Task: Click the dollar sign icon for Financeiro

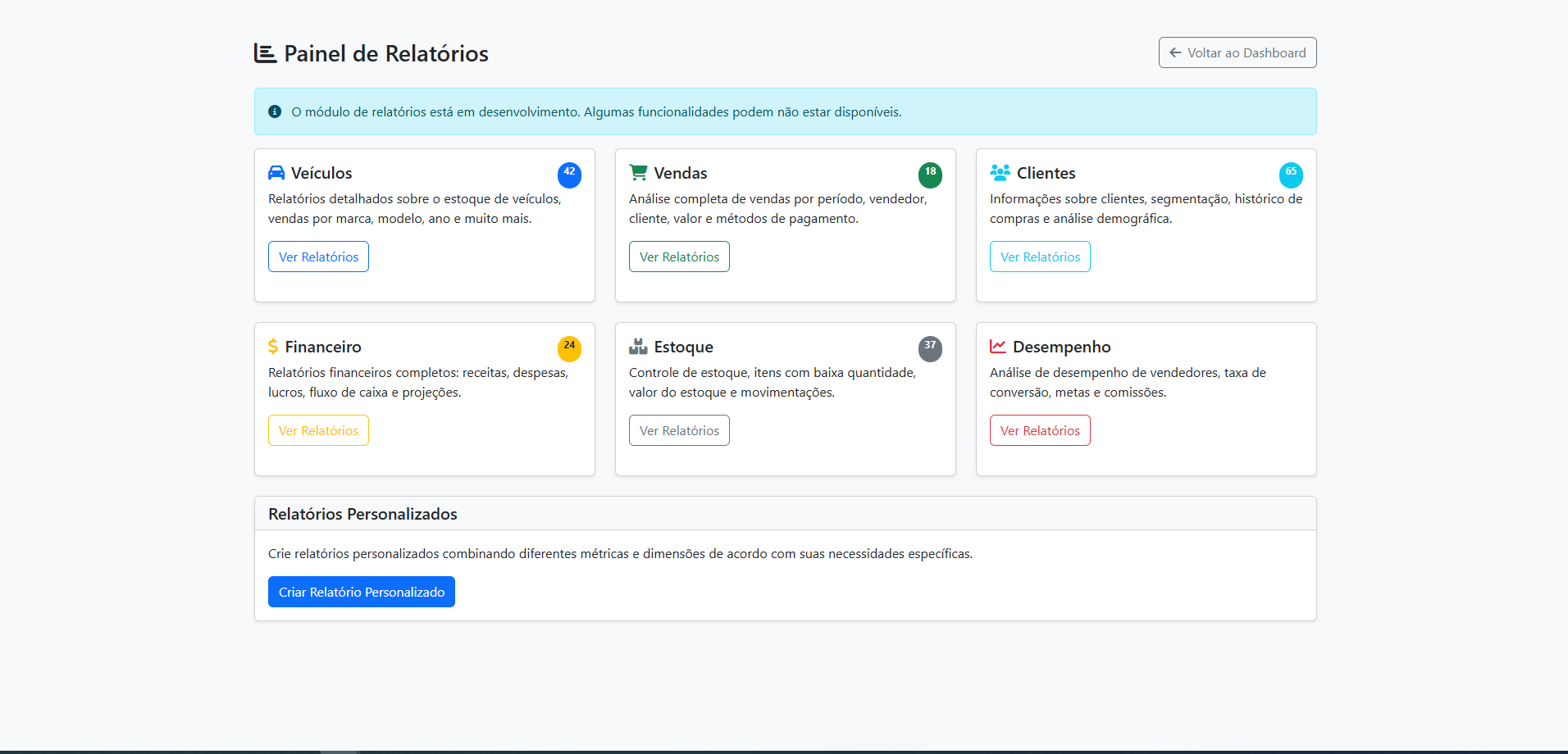Action: [273, 347]
